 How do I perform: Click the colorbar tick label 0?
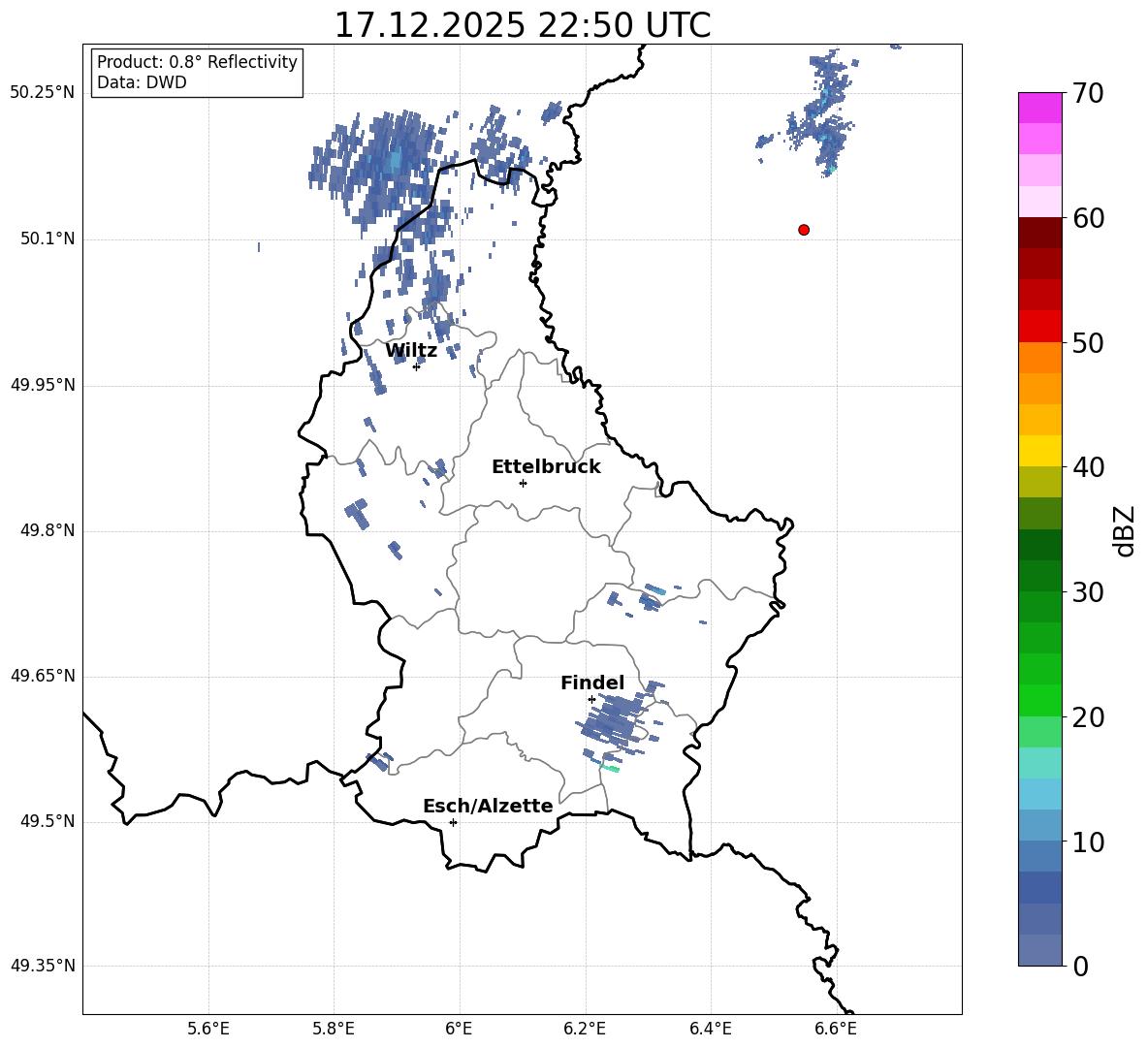pyautogui.click(x=1080, y=967)
